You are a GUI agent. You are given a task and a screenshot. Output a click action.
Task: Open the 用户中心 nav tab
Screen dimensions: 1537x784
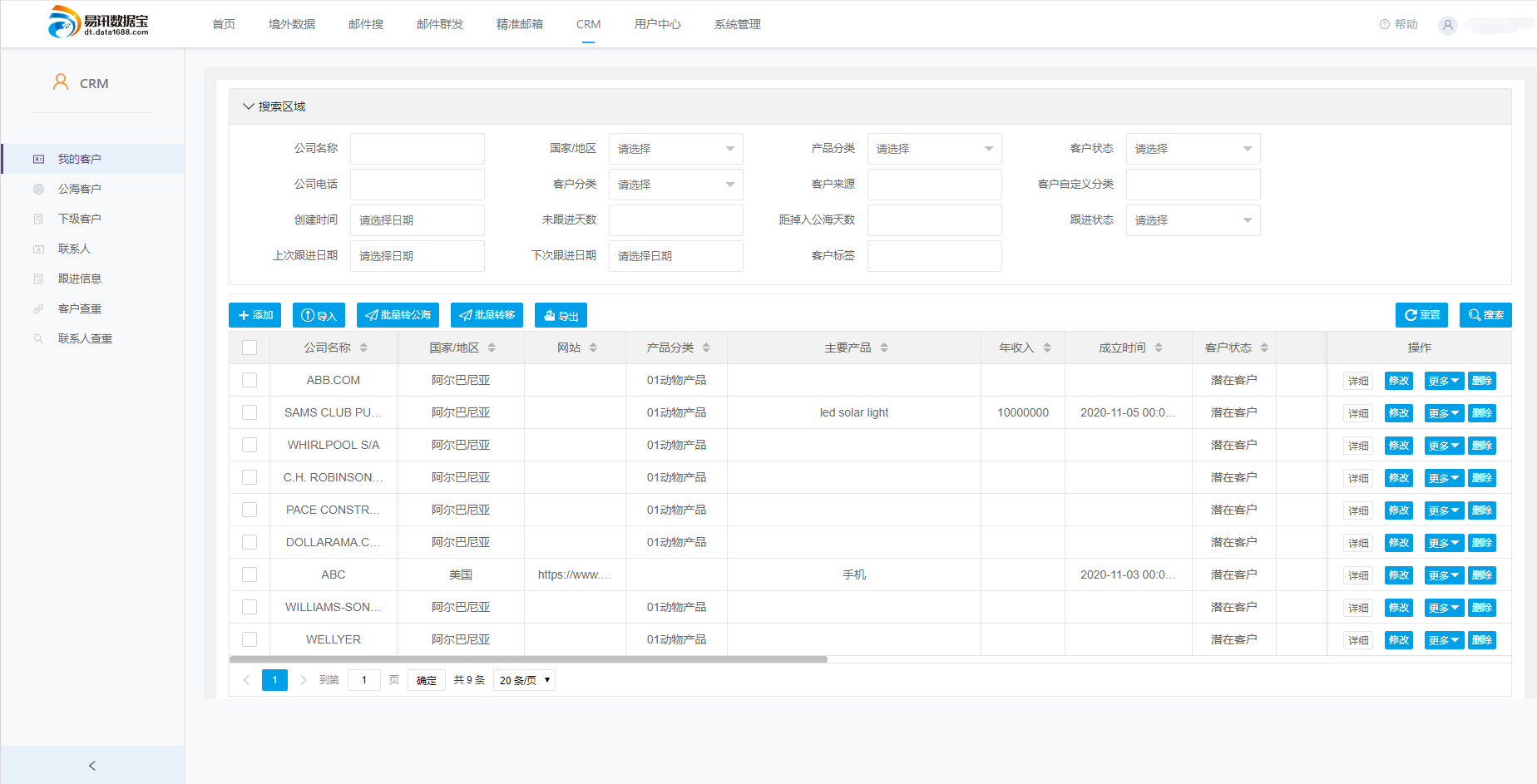(658, 24)
